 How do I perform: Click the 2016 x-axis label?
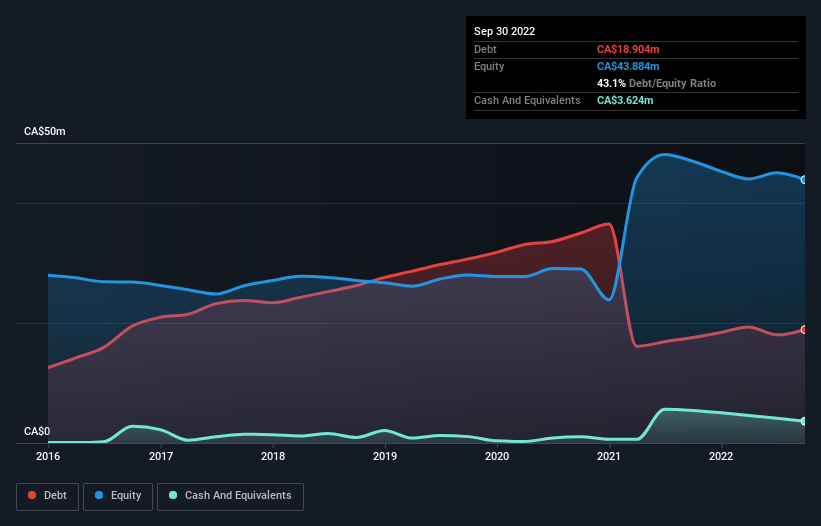coord(48,456)
